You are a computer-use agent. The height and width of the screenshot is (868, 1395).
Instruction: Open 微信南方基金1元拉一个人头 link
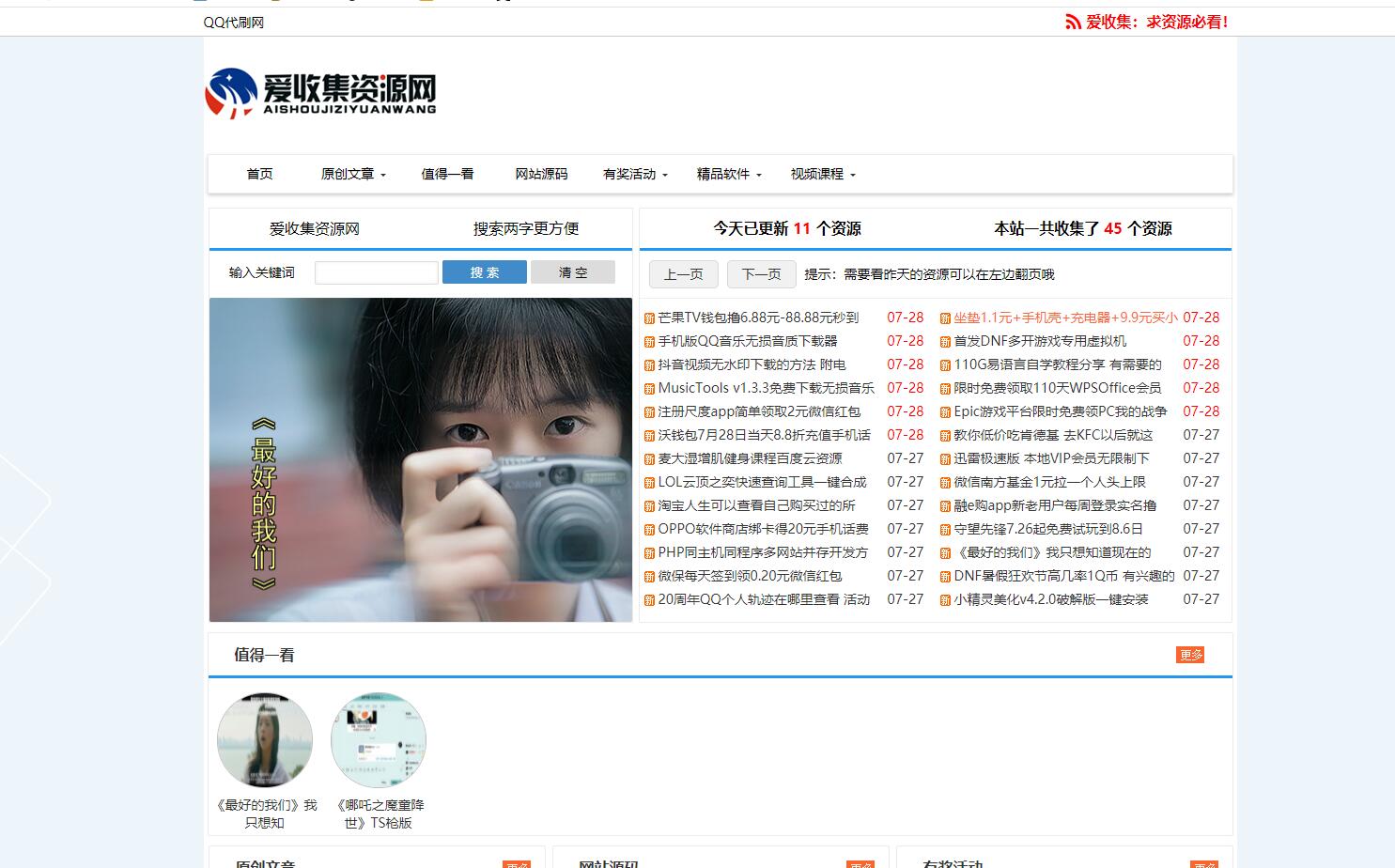point(1049,482)
